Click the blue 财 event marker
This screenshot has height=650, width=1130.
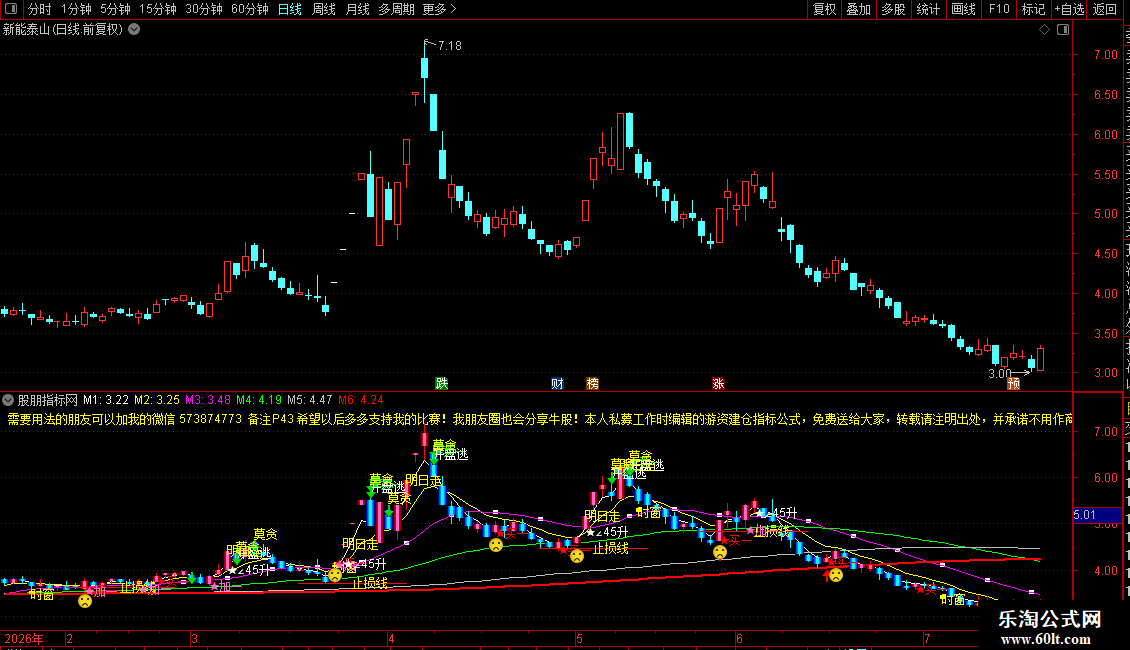[557, 383]
